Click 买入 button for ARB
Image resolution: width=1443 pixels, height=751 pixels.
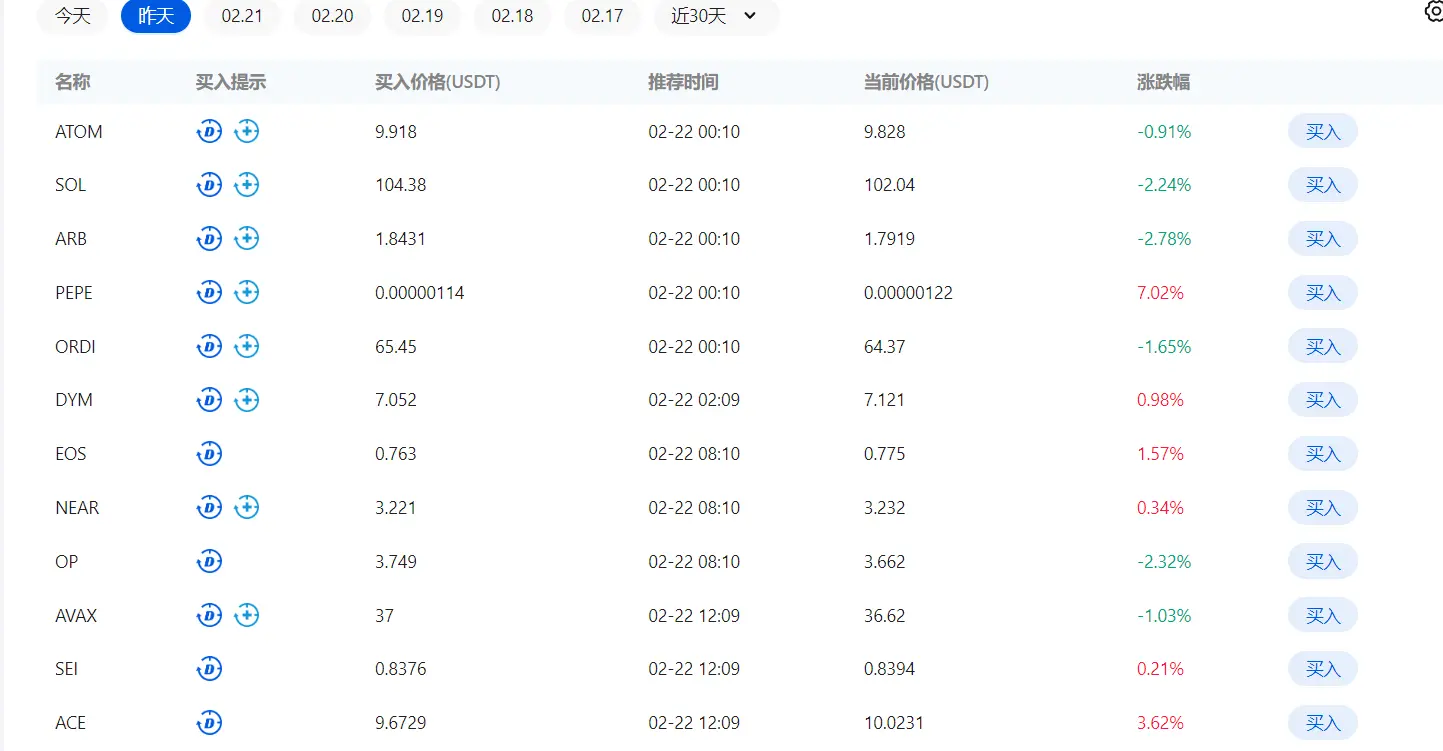1322,239
